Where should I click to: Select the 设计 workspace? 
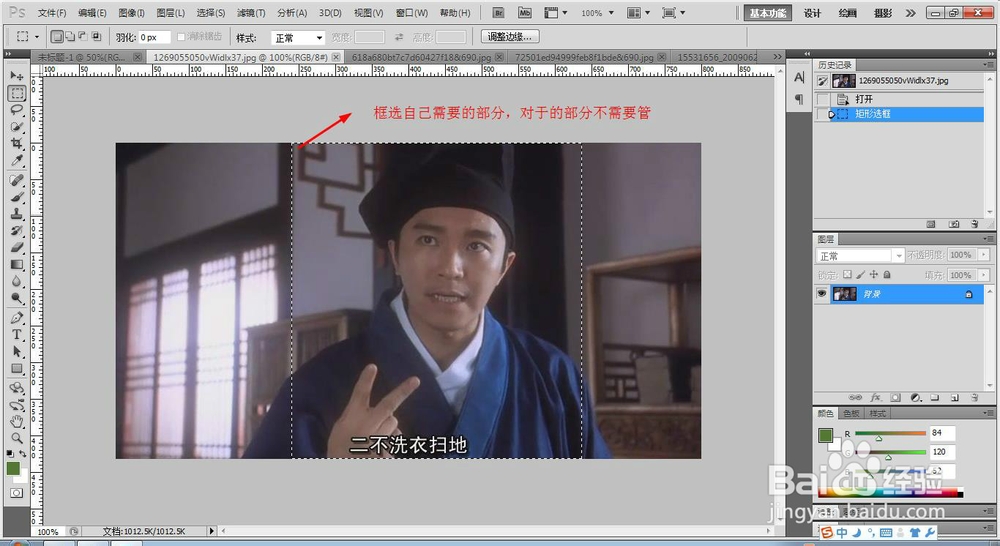812,13
